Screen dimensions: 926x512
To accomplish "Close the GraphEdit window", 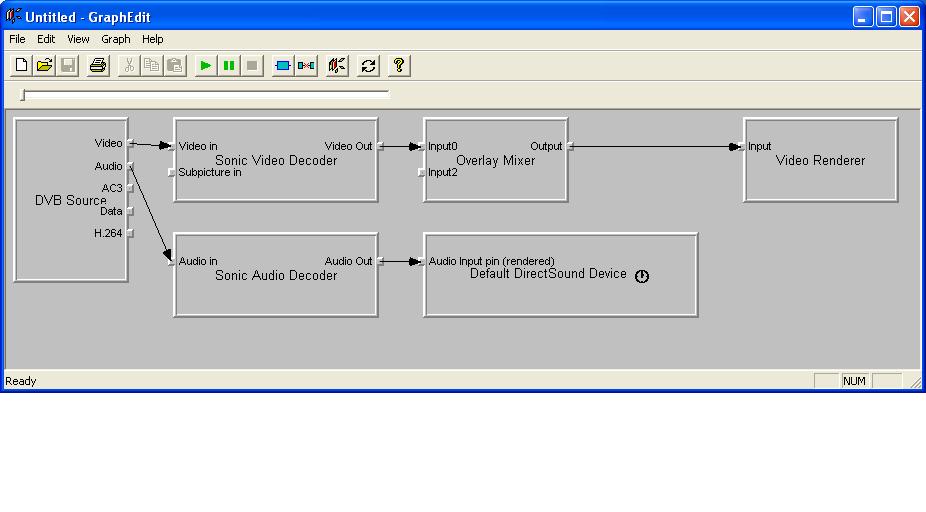I will click(x=909, y=17).
